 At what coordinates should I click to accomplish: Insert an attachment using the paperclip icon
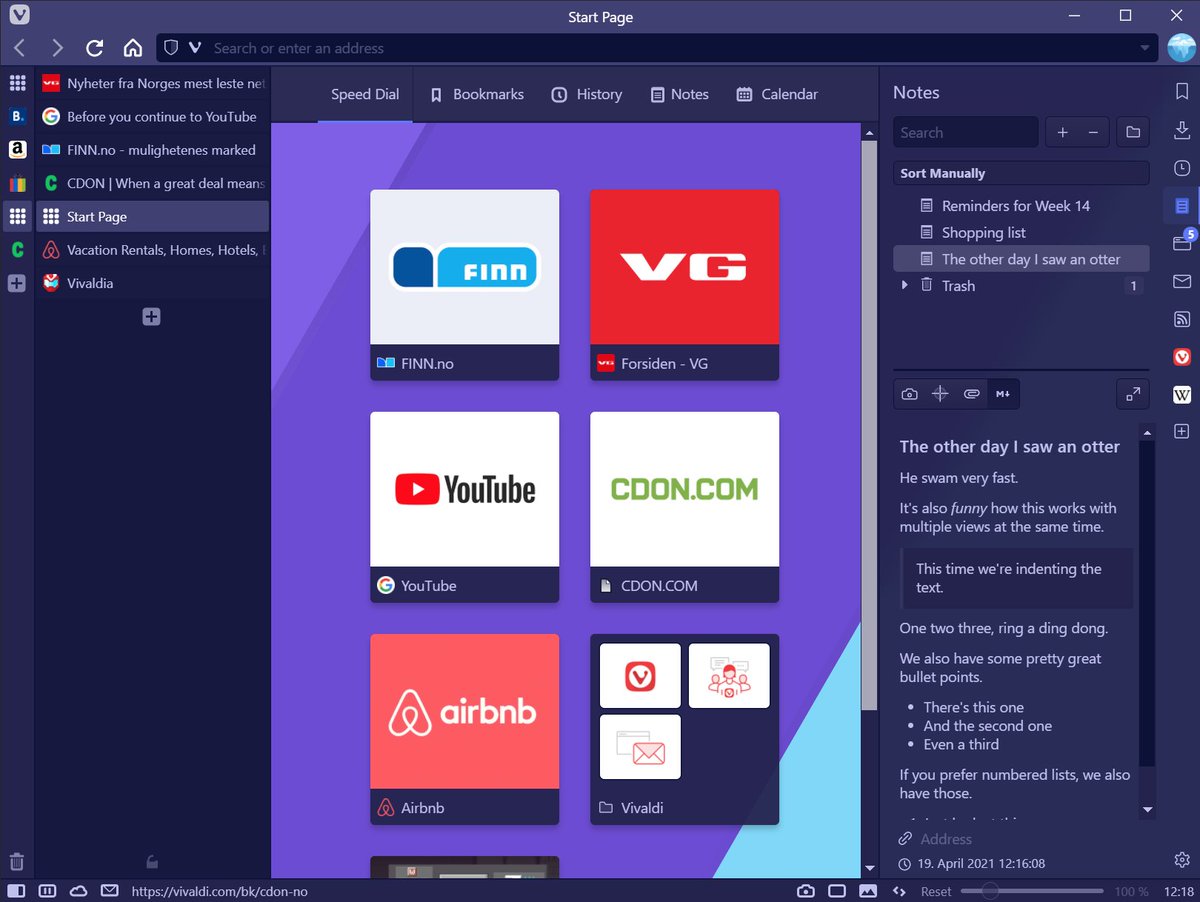pos(971,393)
